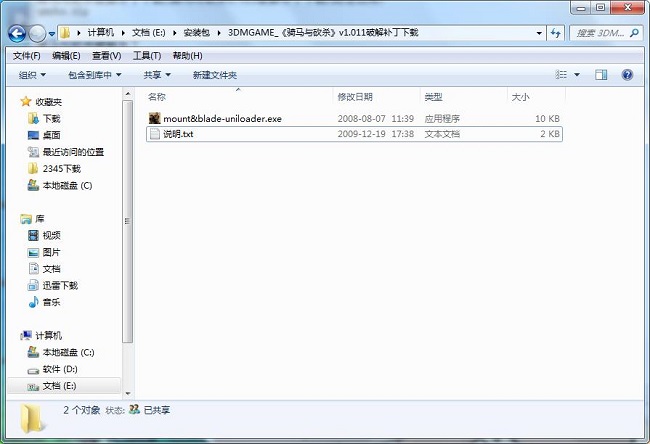Viewport: 650px width, 444px height.
Task: Expand arrow after 计算机 in address path
Action: point(123,33)
